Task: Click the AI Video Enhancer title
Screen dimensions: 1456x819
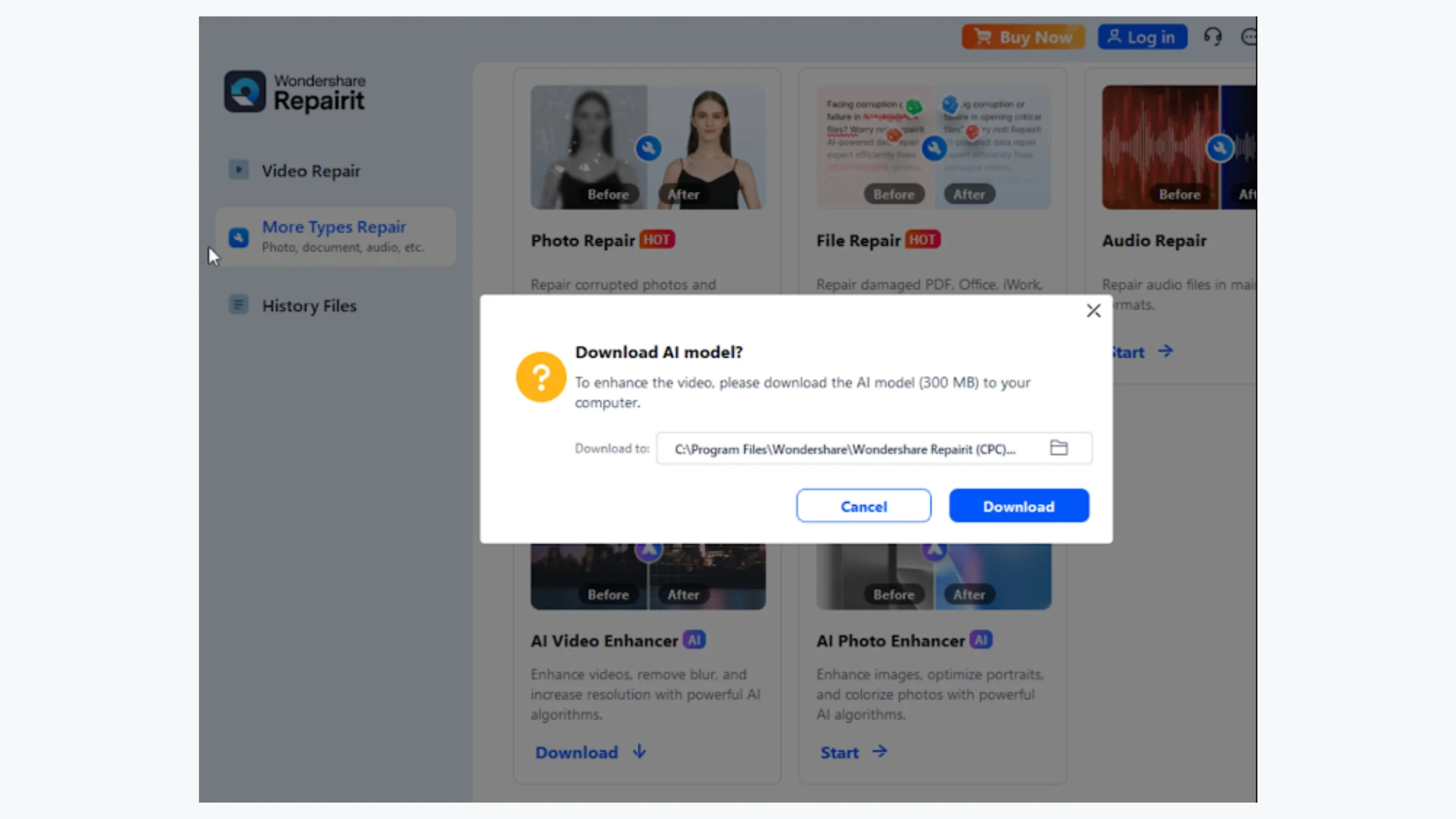Action: coord(604,641)
